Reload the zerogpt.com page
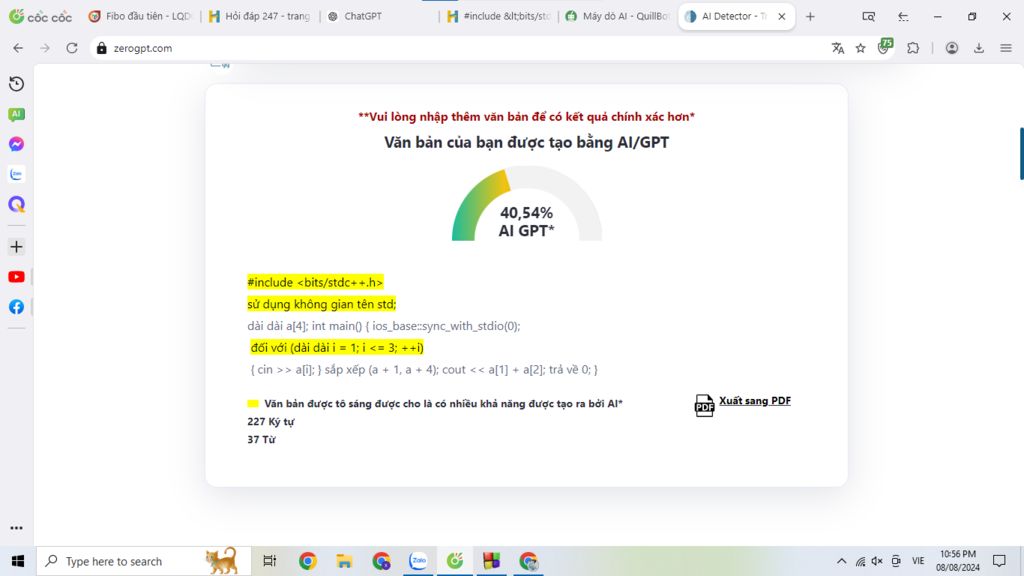 72,48
